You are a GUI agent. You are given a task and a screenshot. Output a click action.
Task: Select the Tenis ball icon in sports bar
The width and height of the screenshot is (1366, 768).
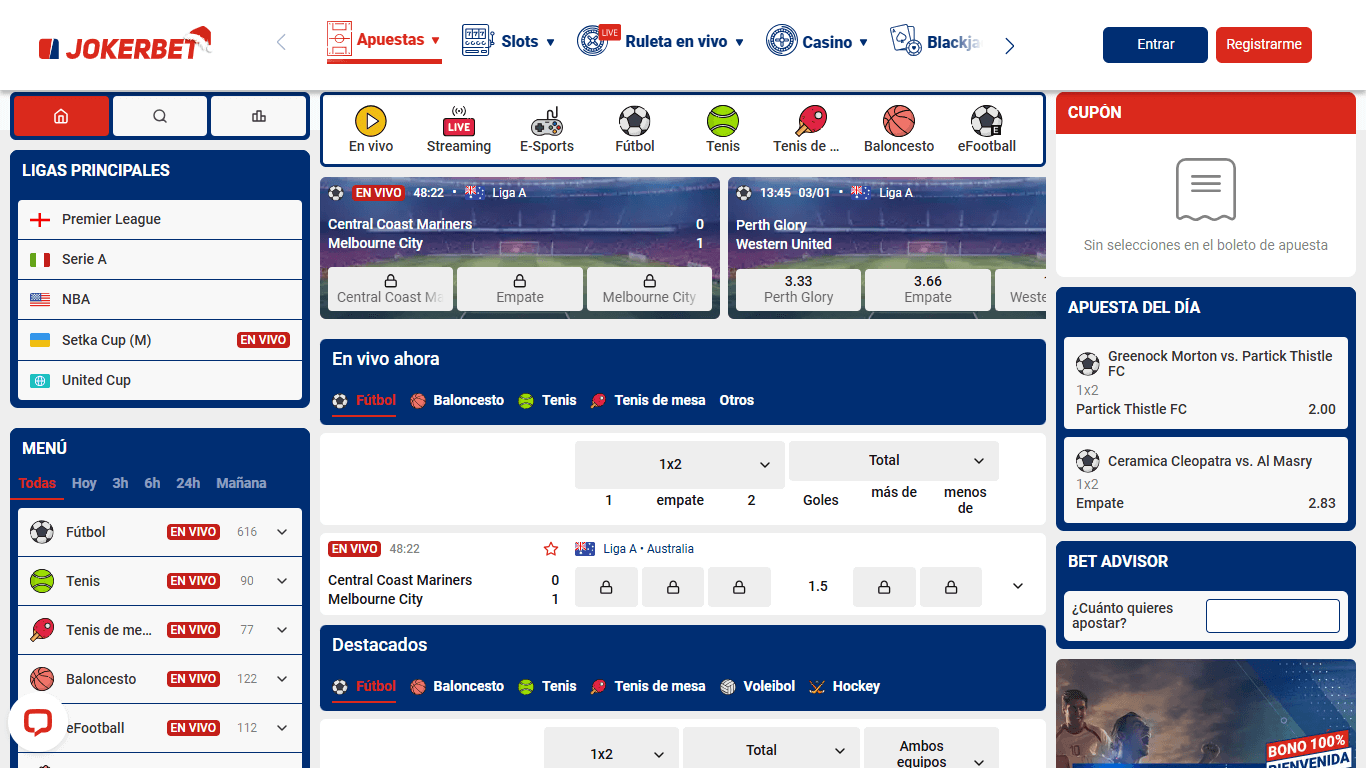click(723, 121)
